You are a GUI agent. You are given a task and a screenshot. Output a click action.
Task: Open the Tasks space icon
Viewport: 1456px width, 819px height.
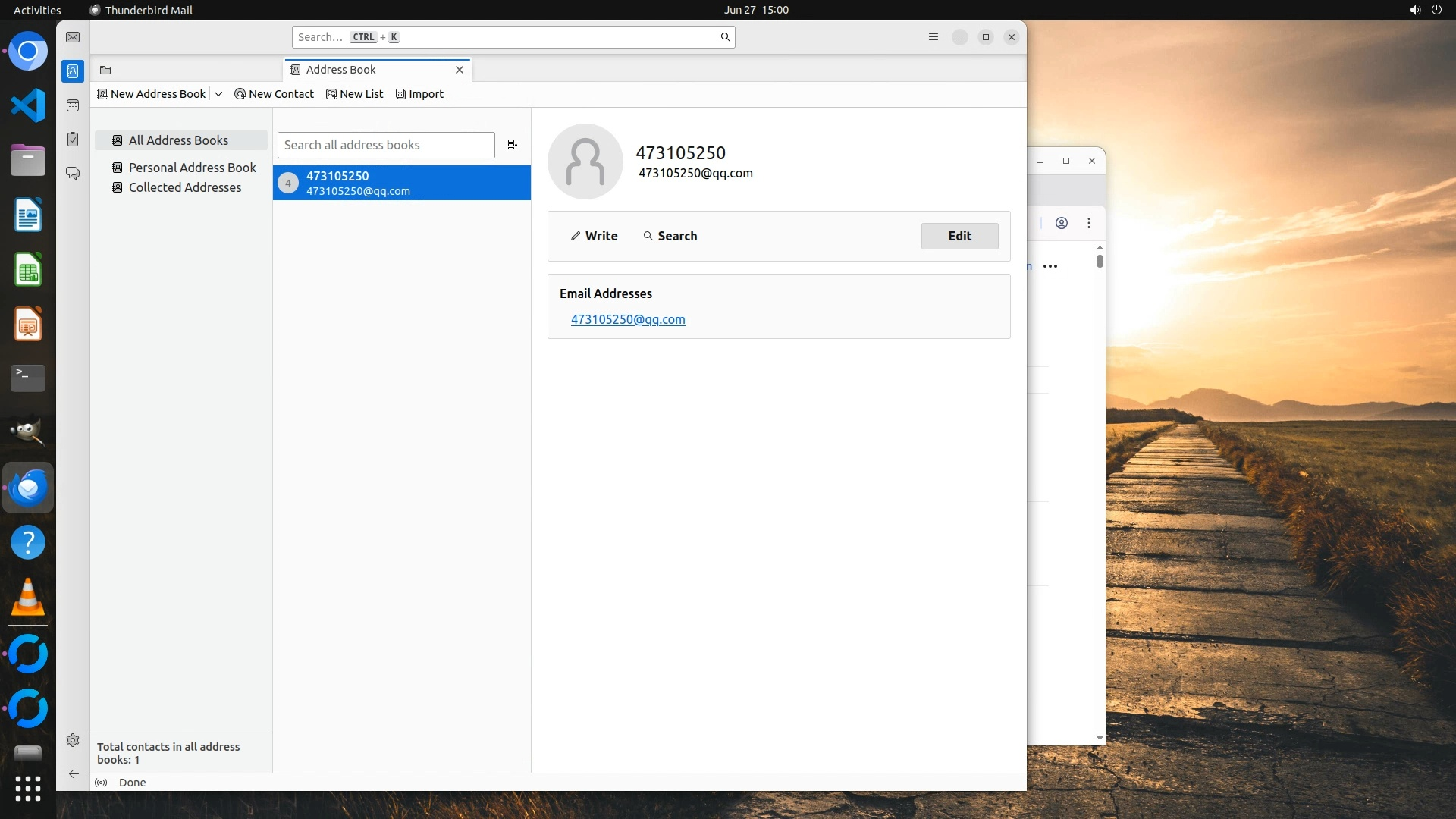73,140
